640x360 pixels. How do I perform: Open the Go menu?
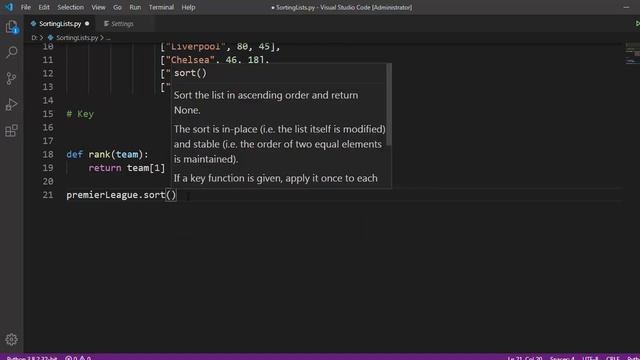click(x=117, y=7)
